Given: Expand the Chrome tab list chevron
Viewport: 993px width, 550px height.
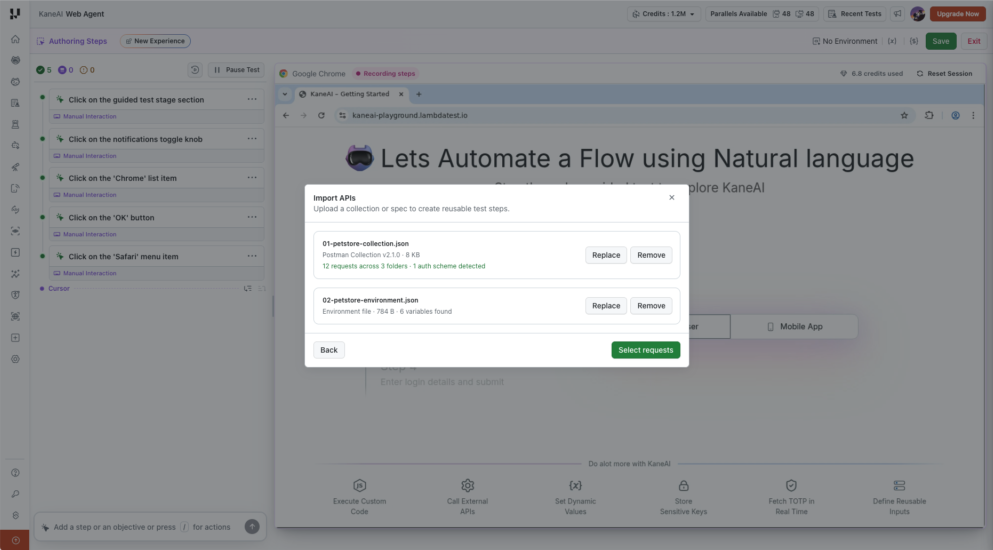Looking at the screenshot, I should 285,94.
